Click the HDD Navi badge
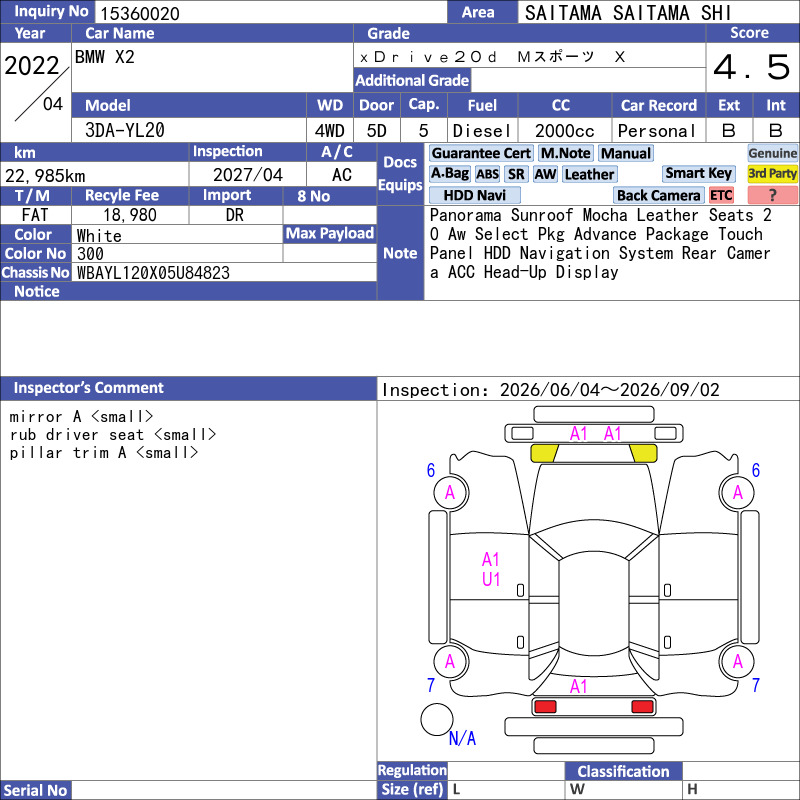 coord(474,195)
